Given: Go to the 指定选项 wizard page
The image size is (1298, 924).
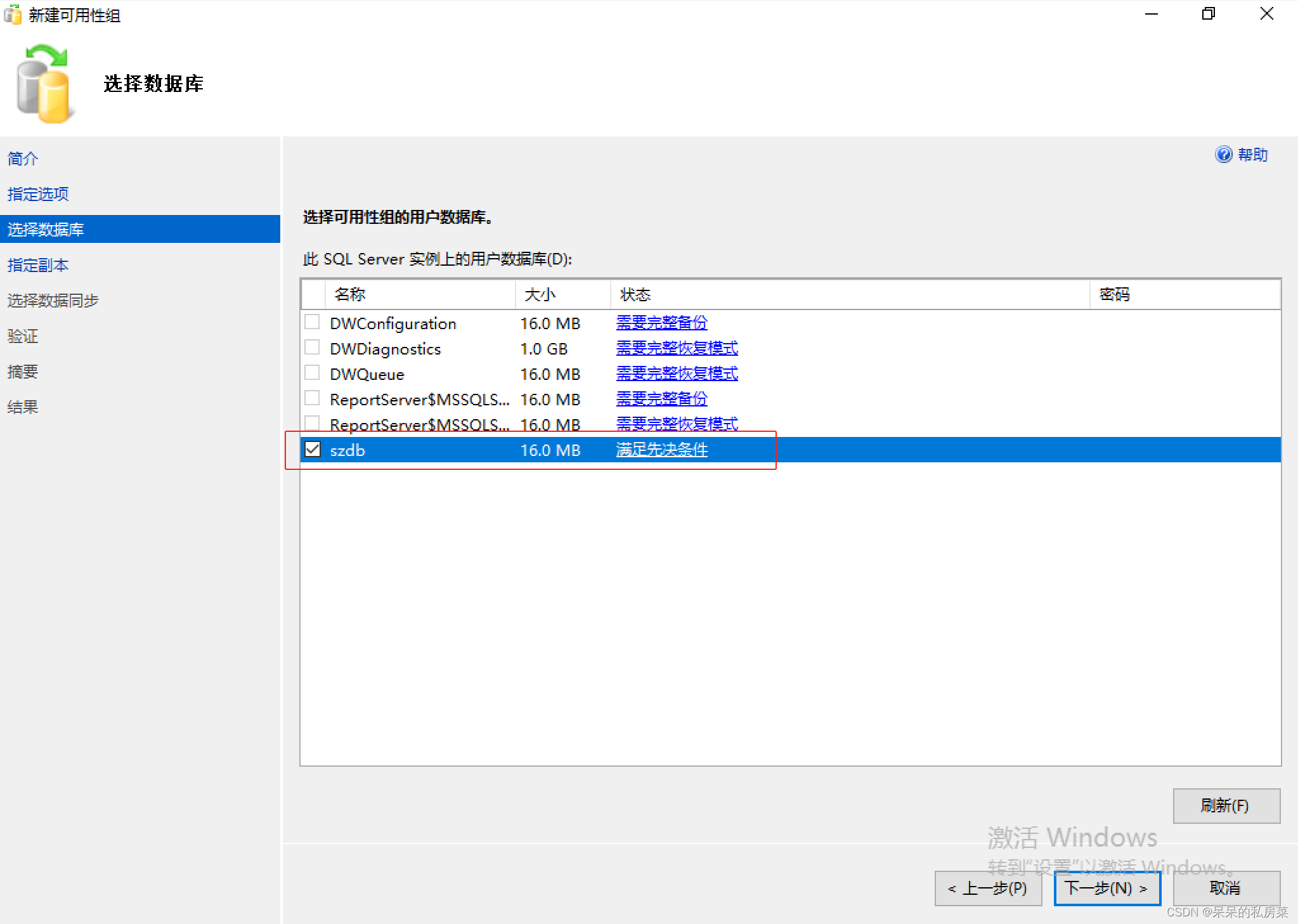Looking at the screenshot, I should click(x=38, y=194).
